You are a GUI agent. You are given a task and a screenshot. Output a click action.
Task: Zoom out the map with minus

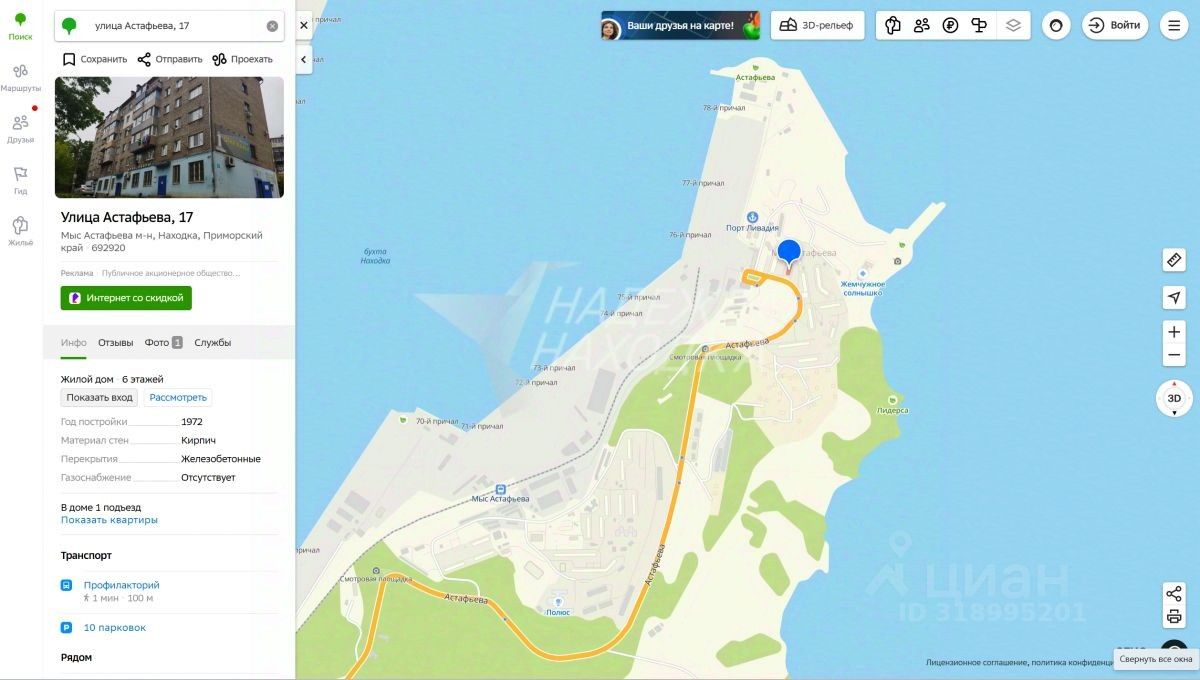(1174, 355)
